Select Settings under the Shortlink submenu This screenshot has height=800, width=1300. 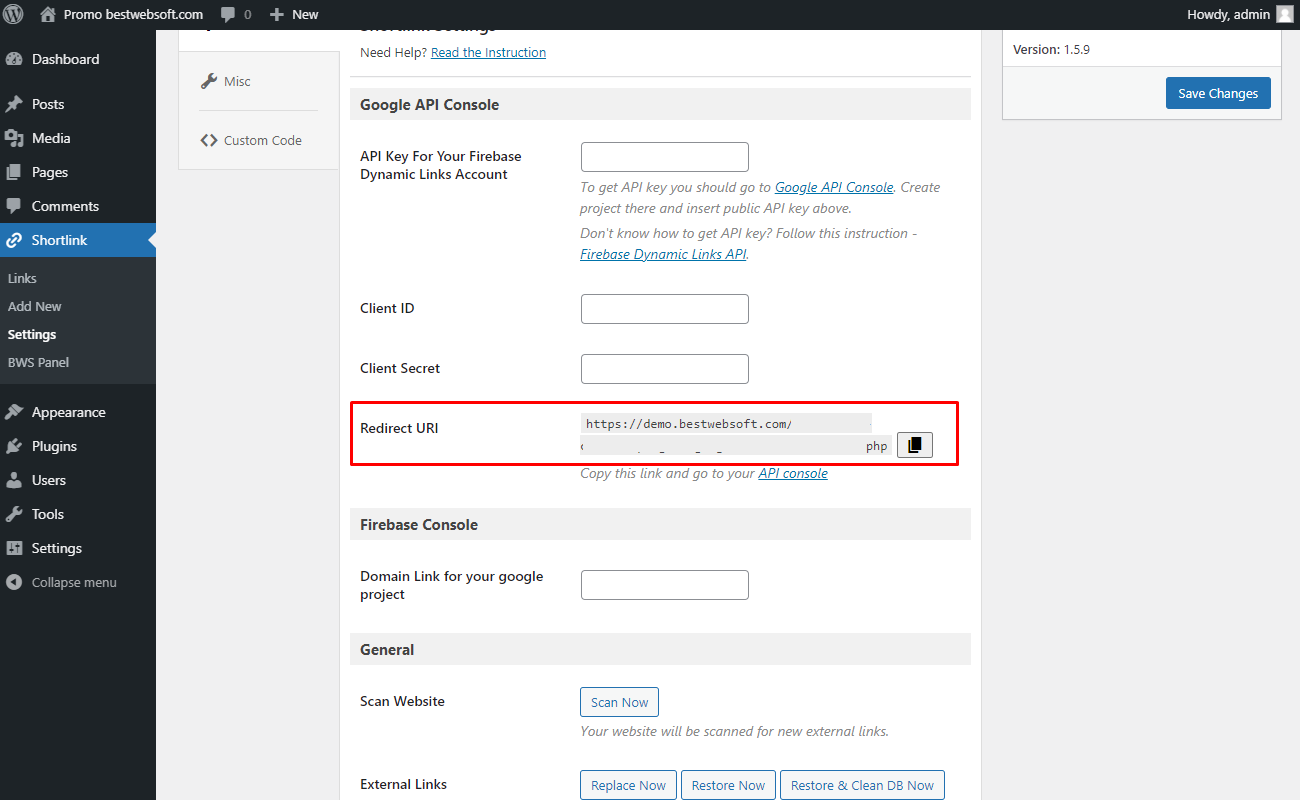tap(32, 334)
